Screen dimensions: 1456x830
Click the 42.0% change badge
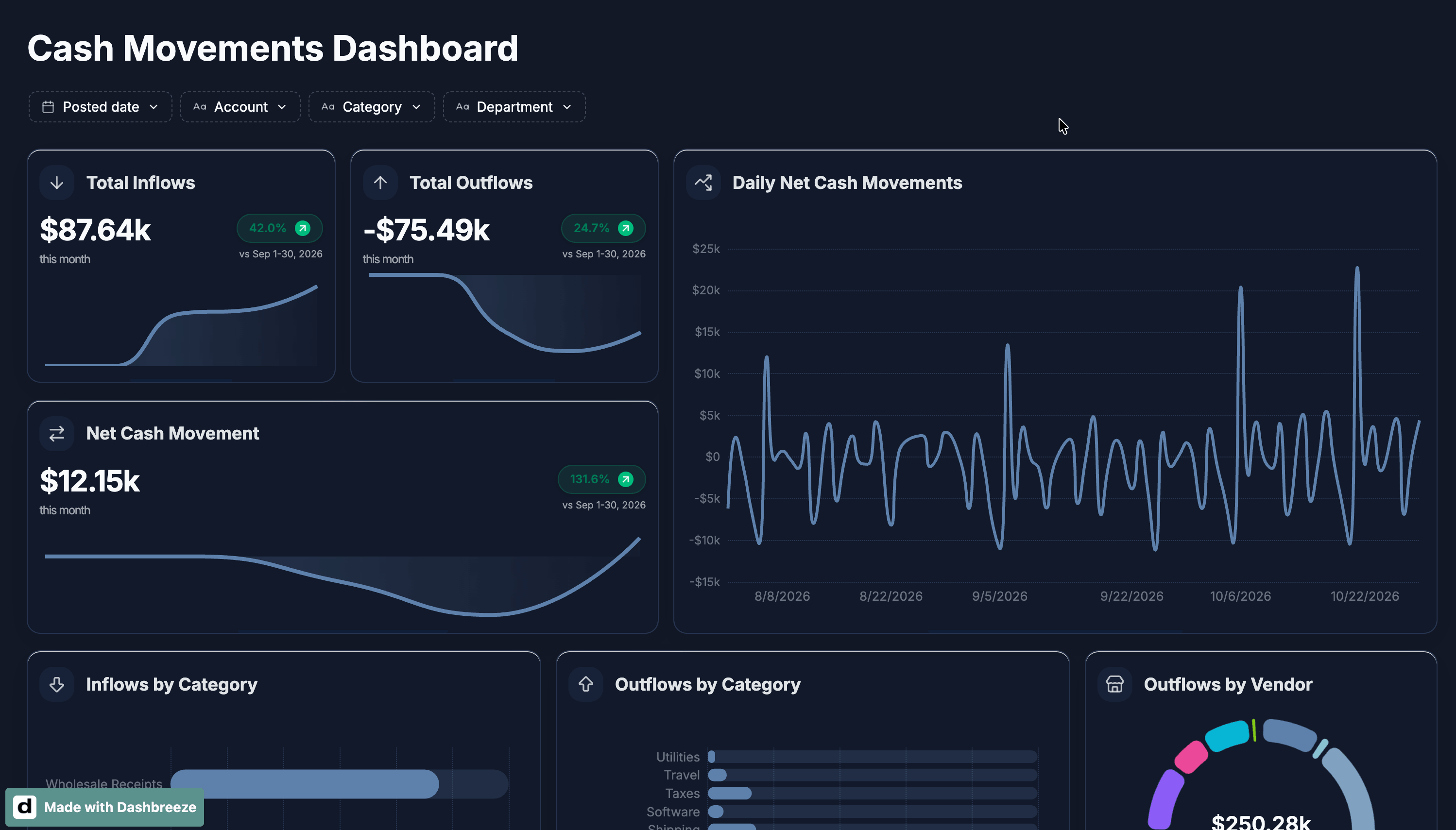(x=279, y=229)
